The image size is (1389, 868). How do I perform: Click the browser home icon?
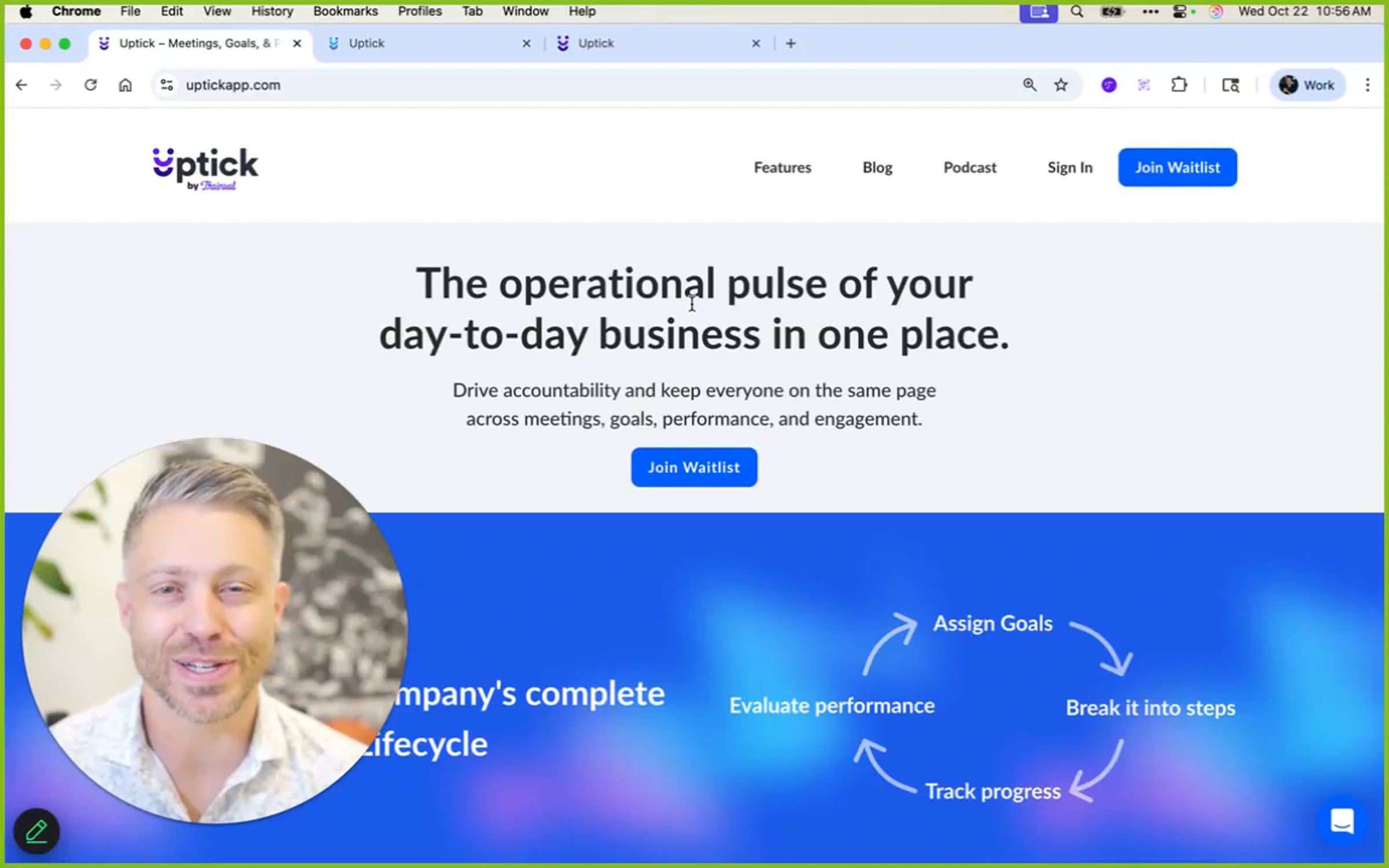pyautogui.click(x=125, y=85)
